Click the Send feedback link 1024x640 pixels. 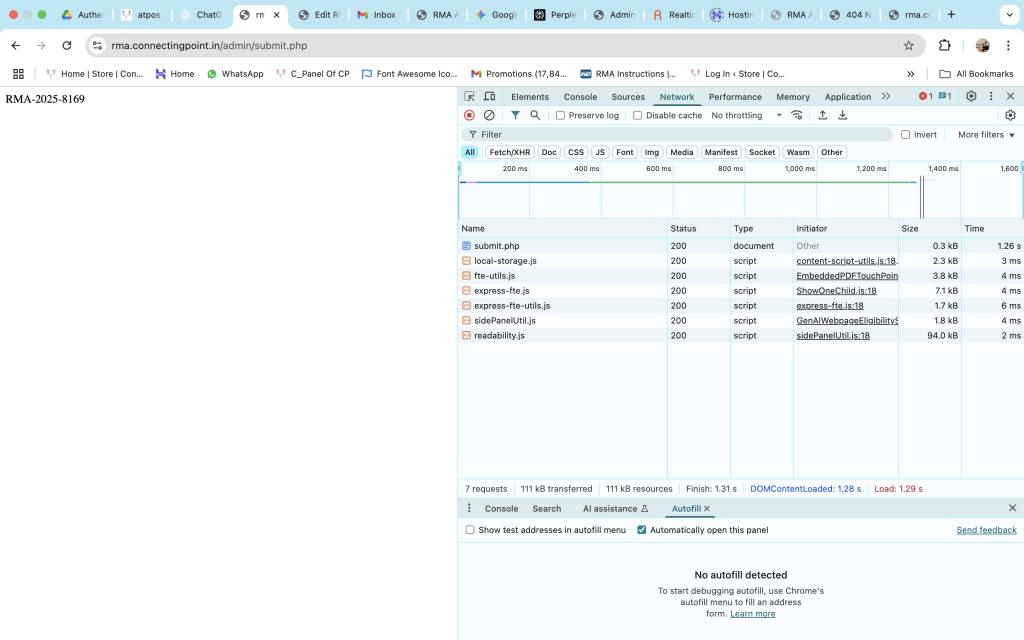[986, 530]
